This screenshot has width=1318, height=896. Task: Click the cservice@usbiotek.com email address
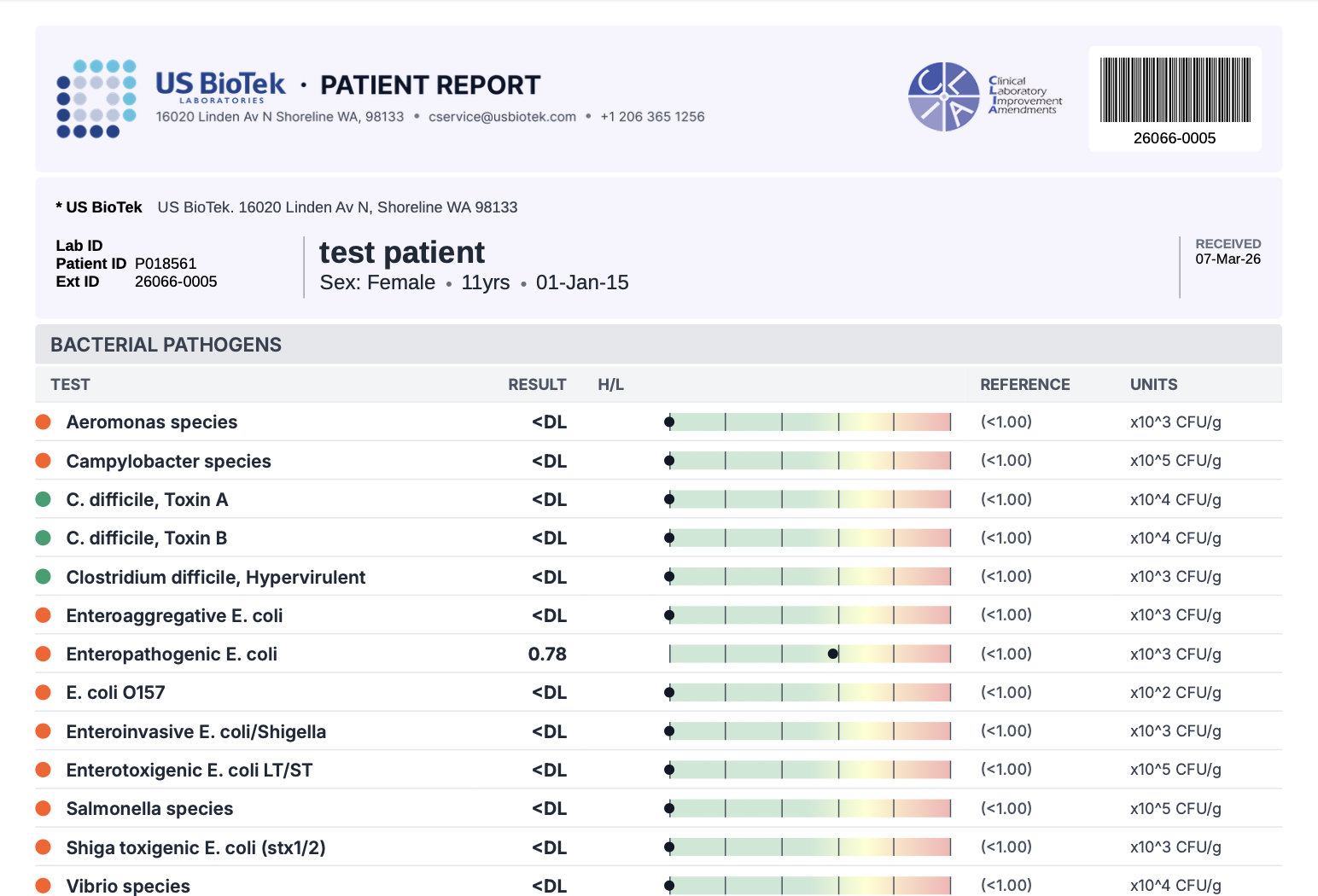coord(502,117)
